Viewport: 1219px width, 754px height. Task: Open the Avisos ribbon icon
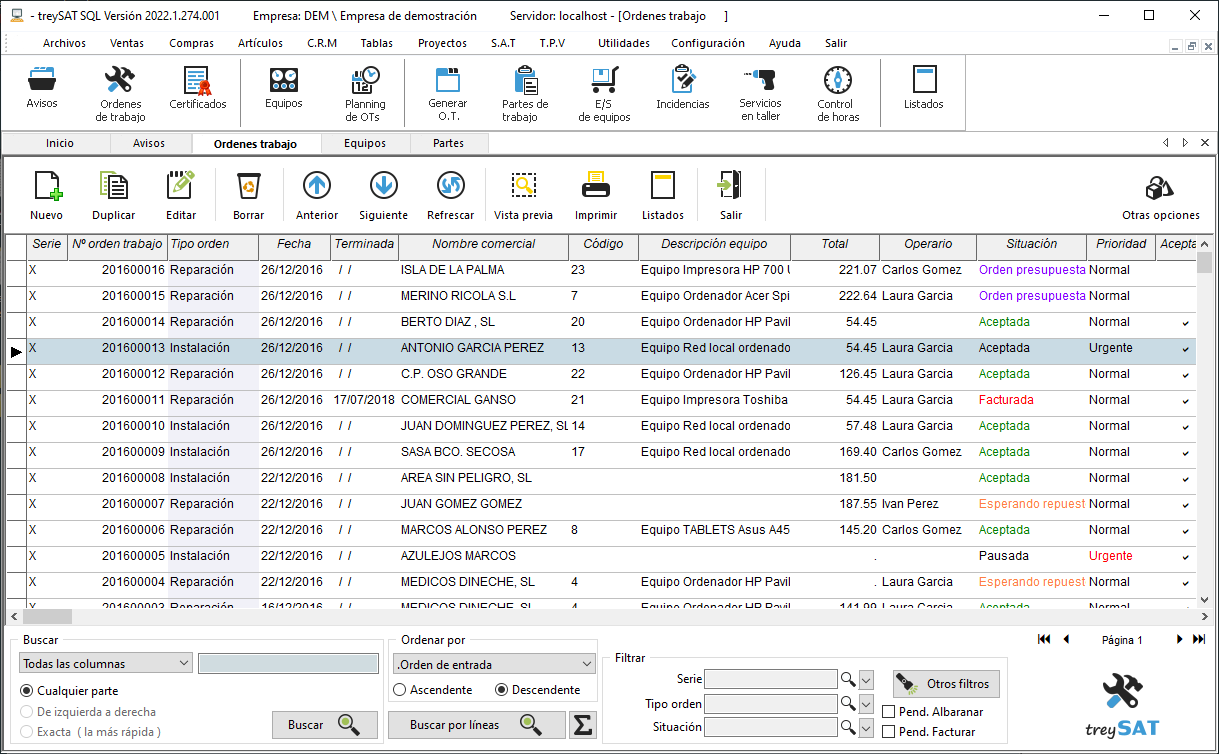(x=42, y=88)
